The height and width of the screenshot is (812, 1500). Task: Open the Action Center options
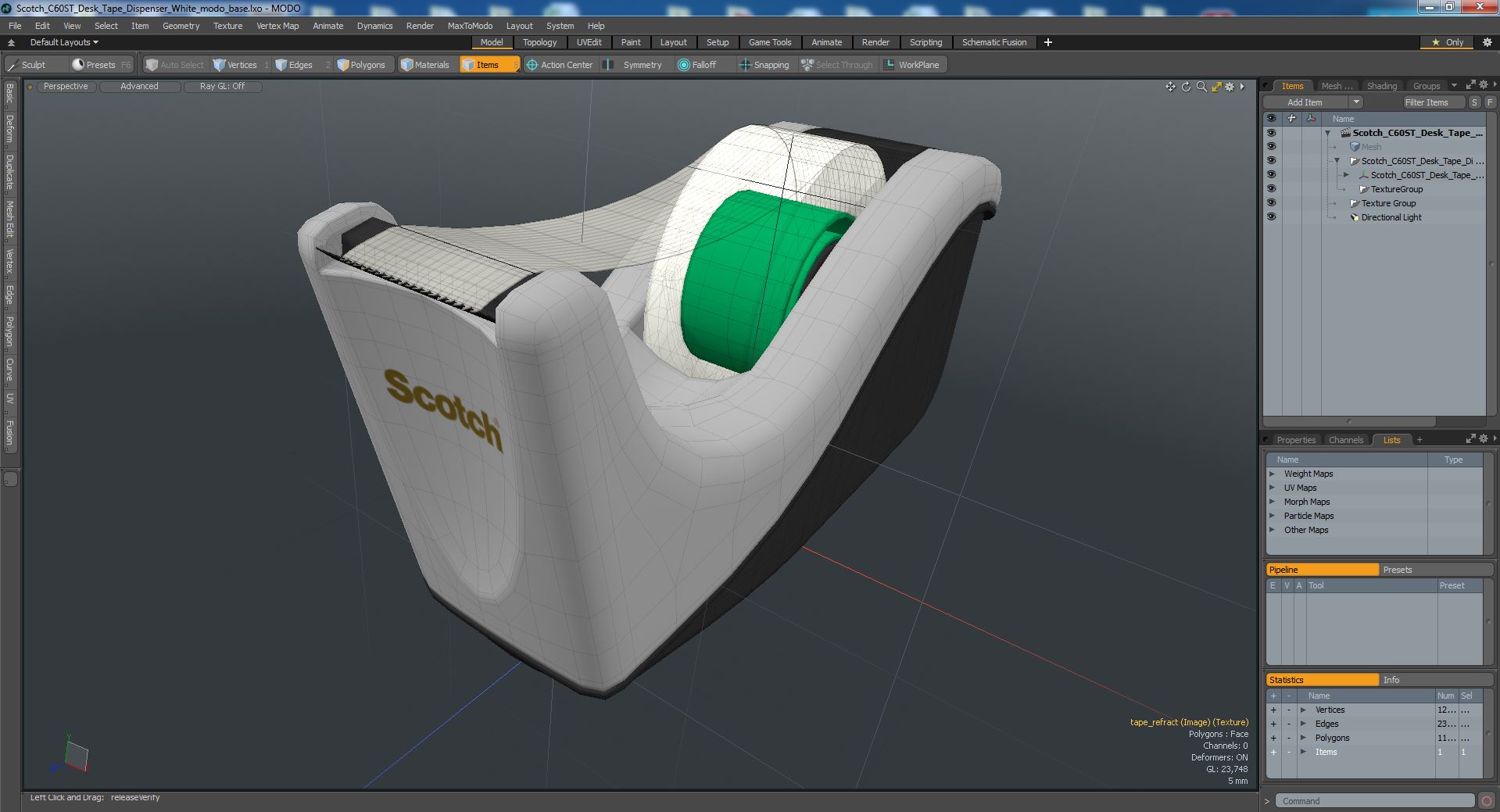pyautogui.click(x=560, y=65)
